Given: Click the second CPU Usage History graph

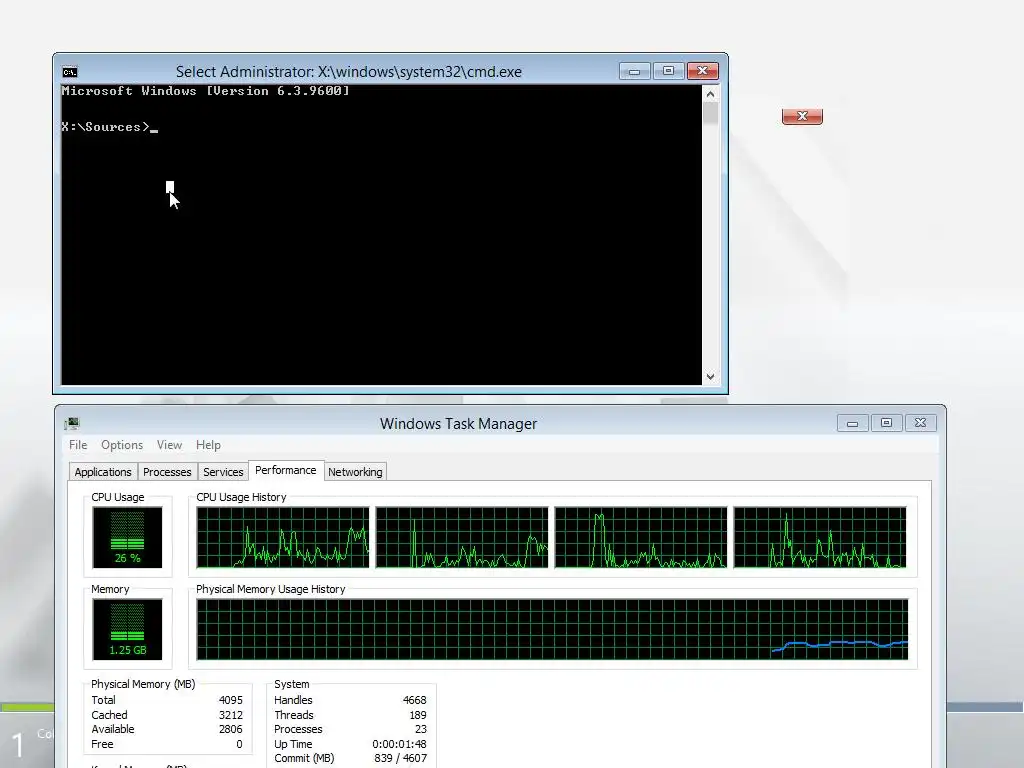Looking at the screenshot, I should click(462, 537).
